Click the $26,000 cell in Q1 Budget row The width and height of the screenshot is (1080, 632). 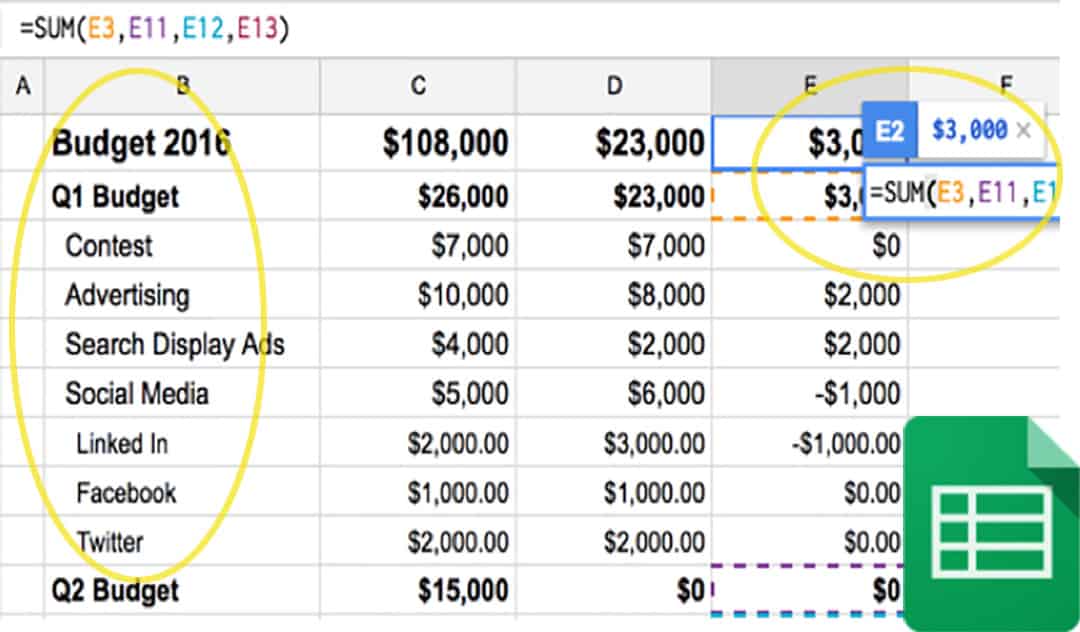pyautogui.click(x=462, y=197)
